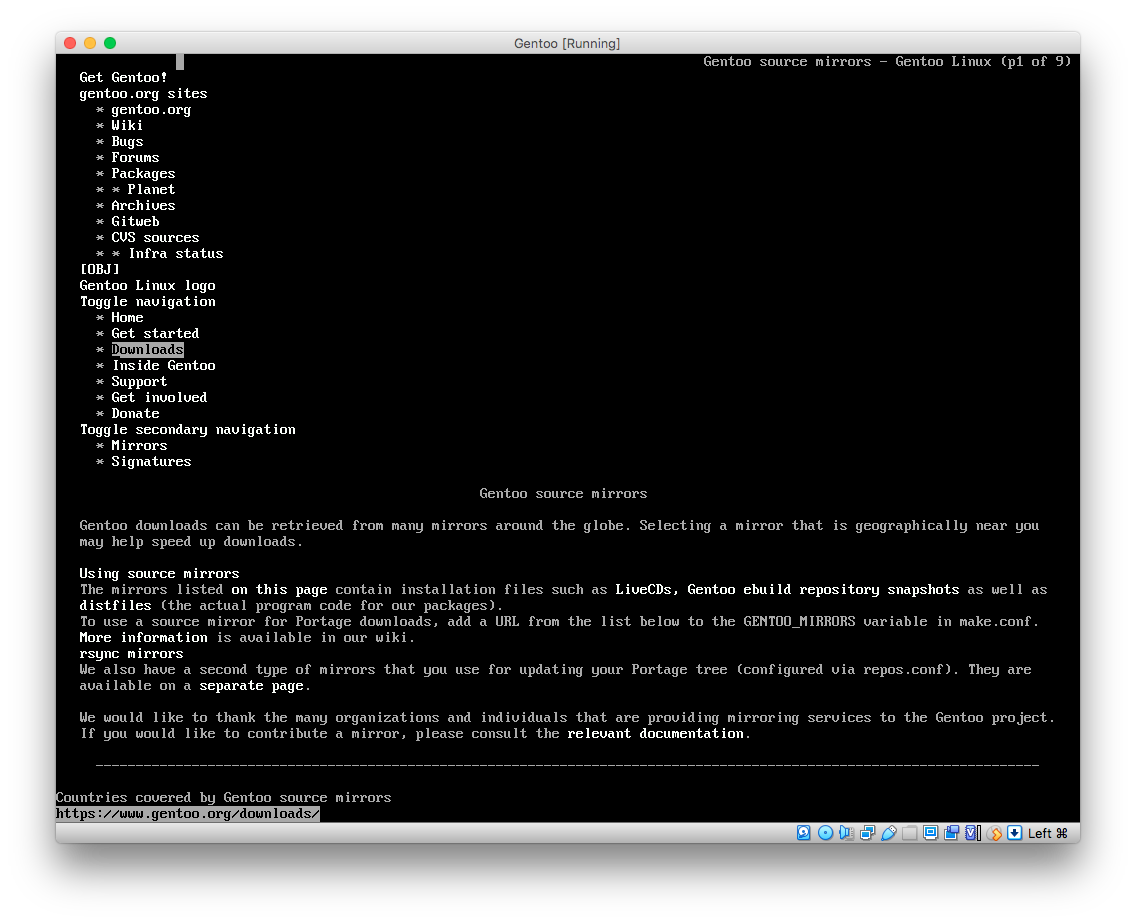Follow the Get Gentoo! link
The height and width of the screenshot is (923, 1136).
click(123, 78)
